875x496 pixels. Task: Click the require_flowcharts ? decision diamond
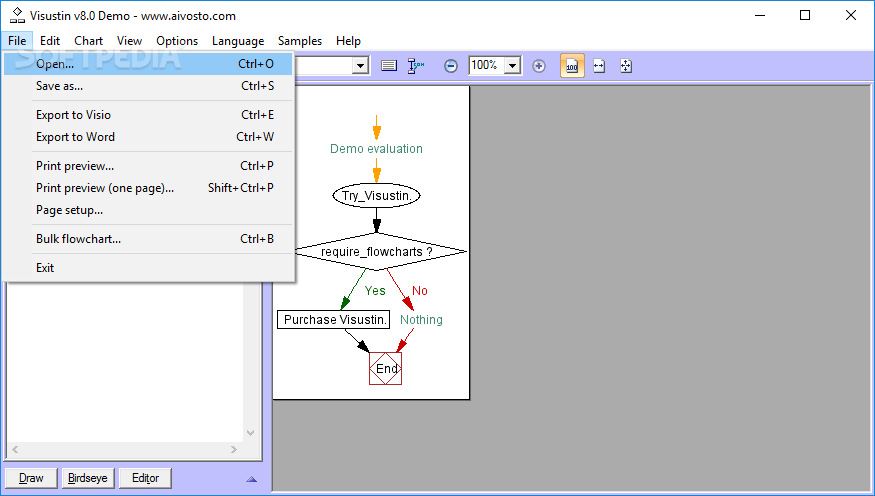click(x=380, y=252)
